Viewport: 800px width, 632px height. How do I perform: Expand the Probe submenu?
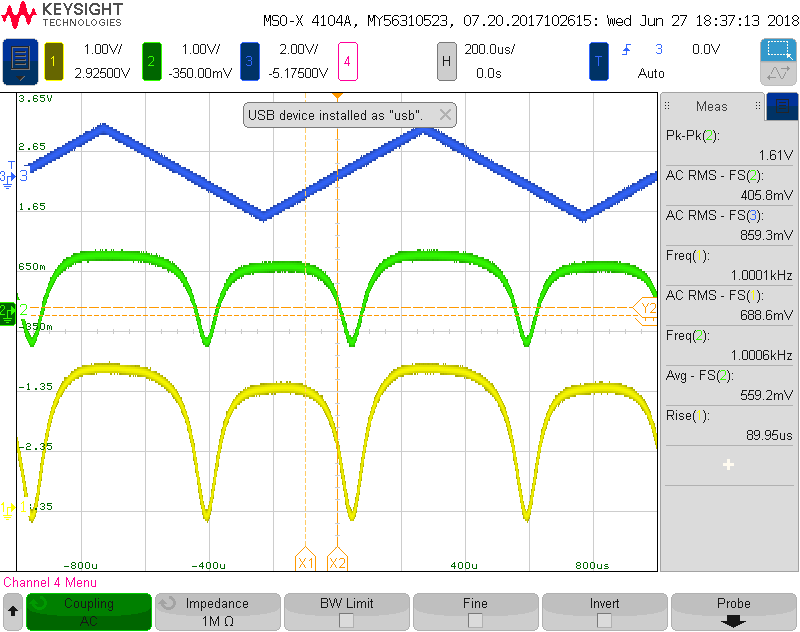point(734,612)
